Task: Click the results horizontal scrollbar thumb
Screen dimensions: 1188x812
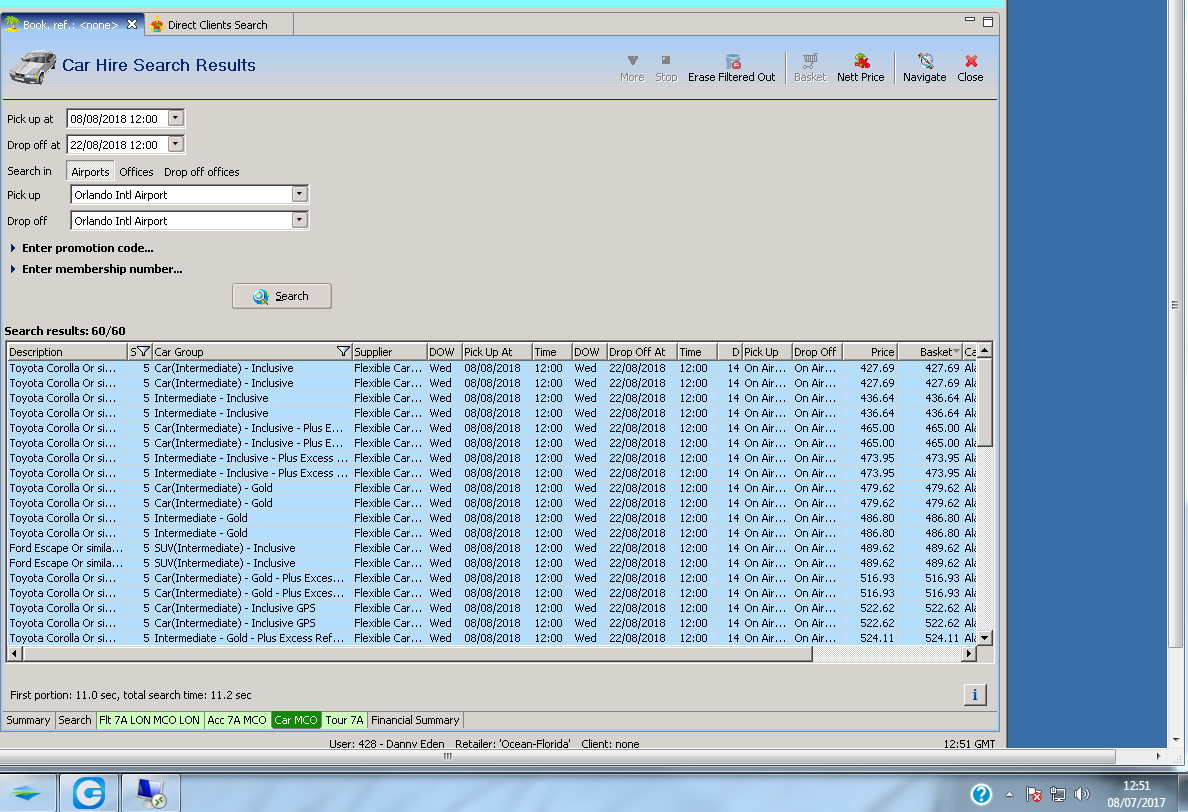Action: coord(417,654)
